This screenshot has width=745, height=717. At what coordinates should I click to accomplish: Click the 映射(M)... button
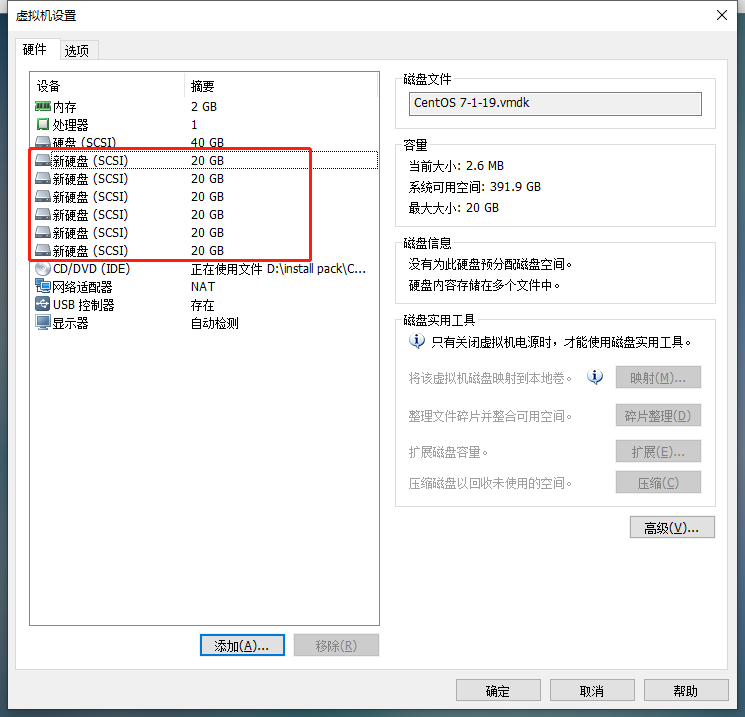pos(658,378)
